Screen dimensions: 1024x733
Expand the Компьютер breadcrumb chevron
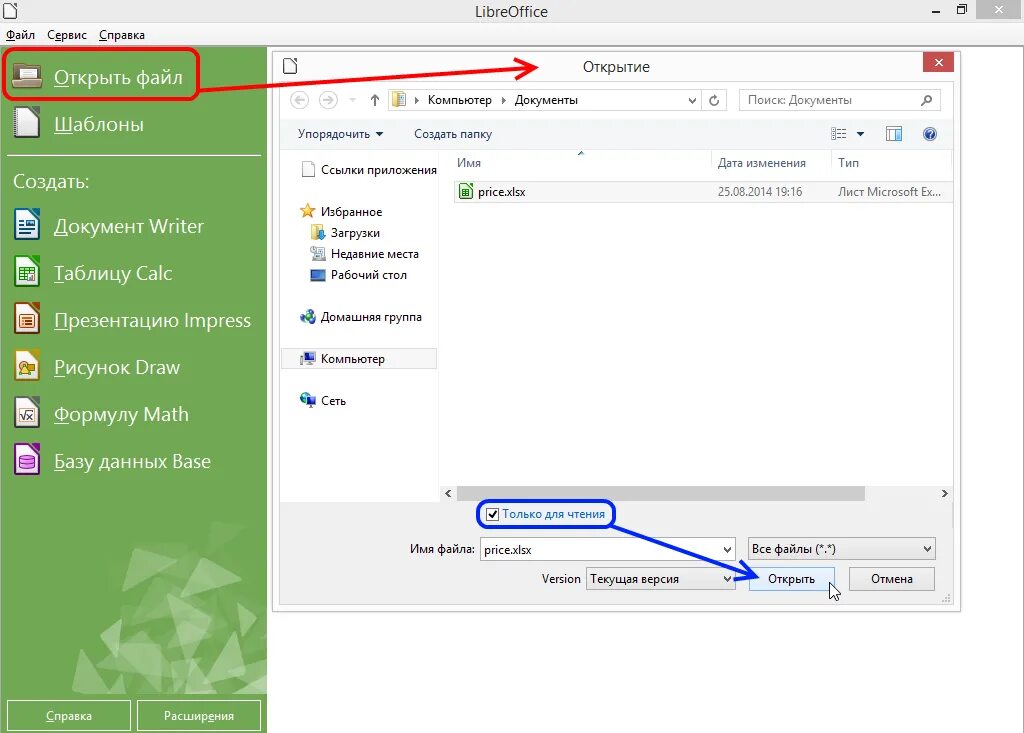417,100
